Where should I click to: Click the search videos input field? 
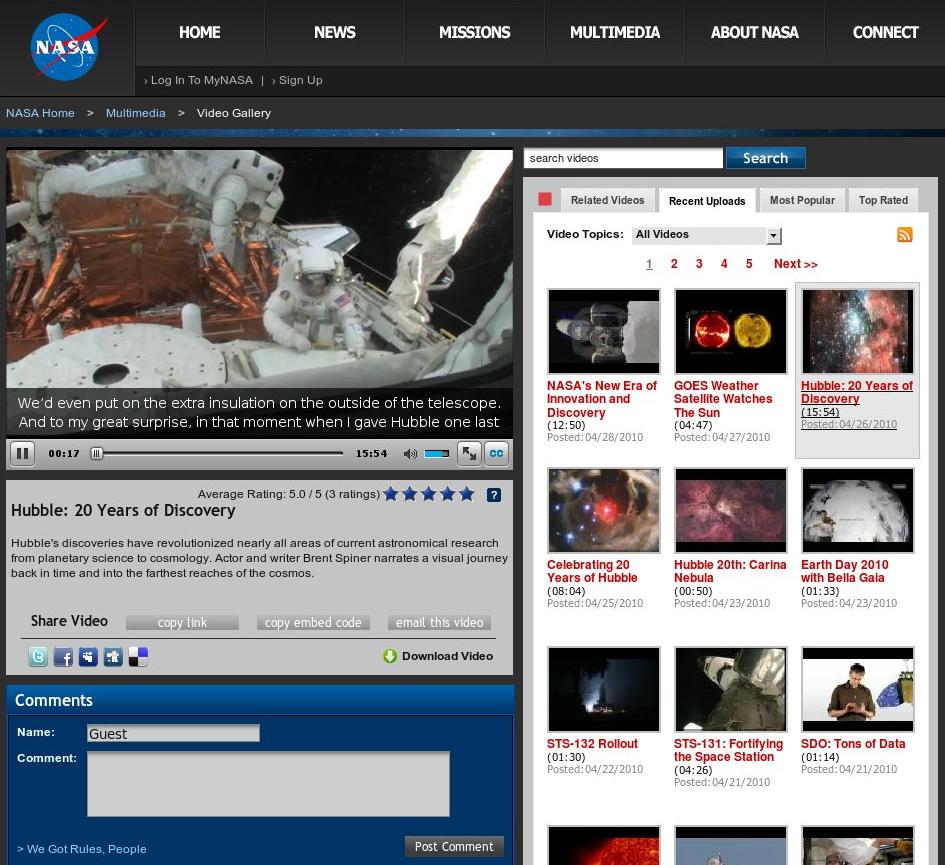click(x=623, y=159)
